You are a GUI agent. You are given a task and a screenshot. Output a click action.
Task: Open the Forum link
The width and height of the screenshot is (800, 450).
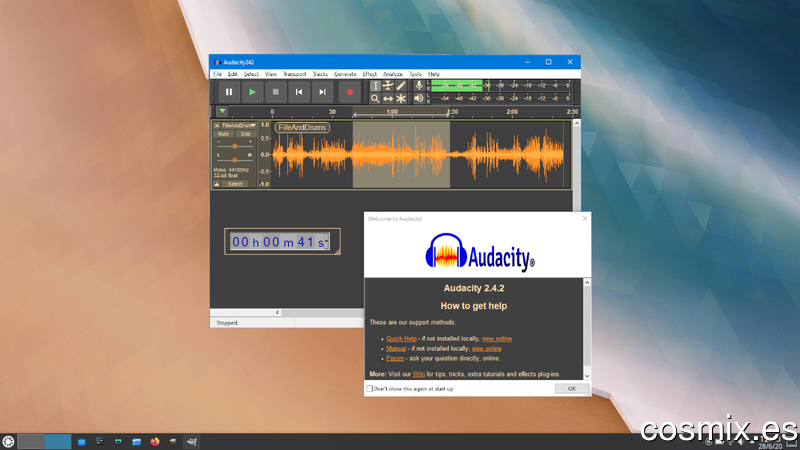(x=395, y=358)
